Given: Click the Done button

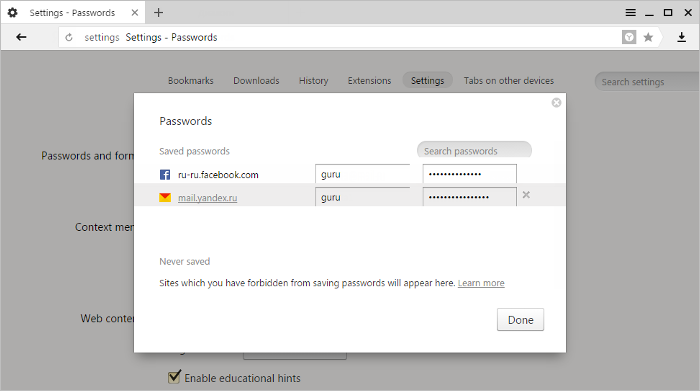Looking at the screenshot, I should pos(521,320).
